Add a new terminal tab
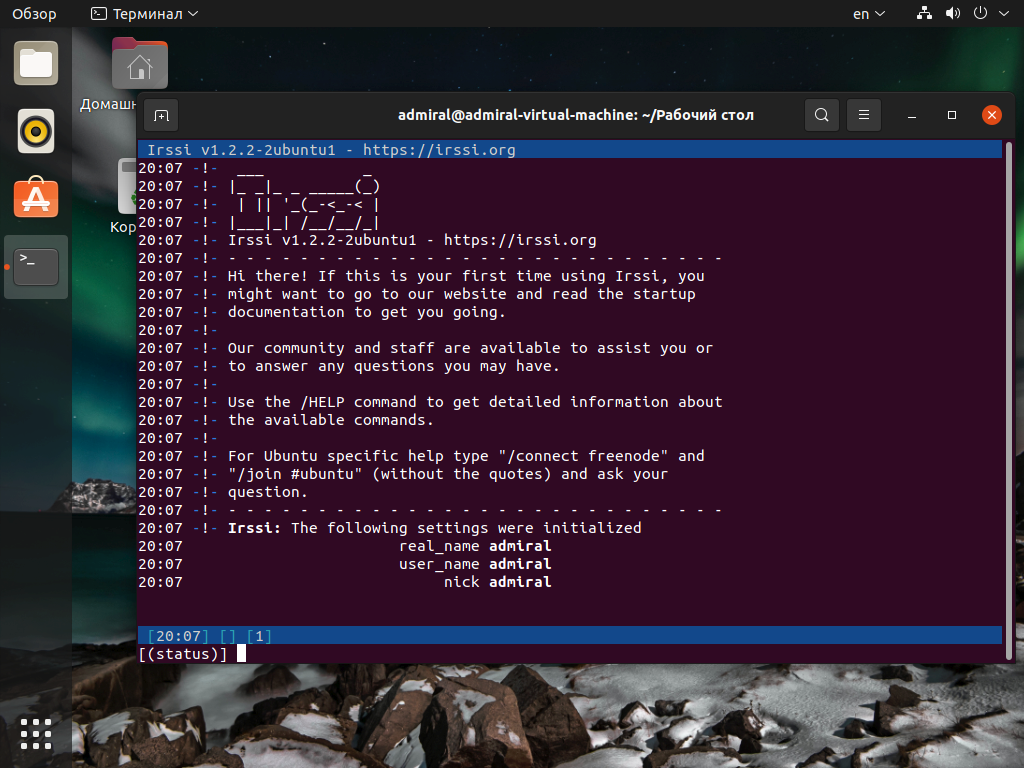This screenshot has width=1024, height=768. coord(161,116)
